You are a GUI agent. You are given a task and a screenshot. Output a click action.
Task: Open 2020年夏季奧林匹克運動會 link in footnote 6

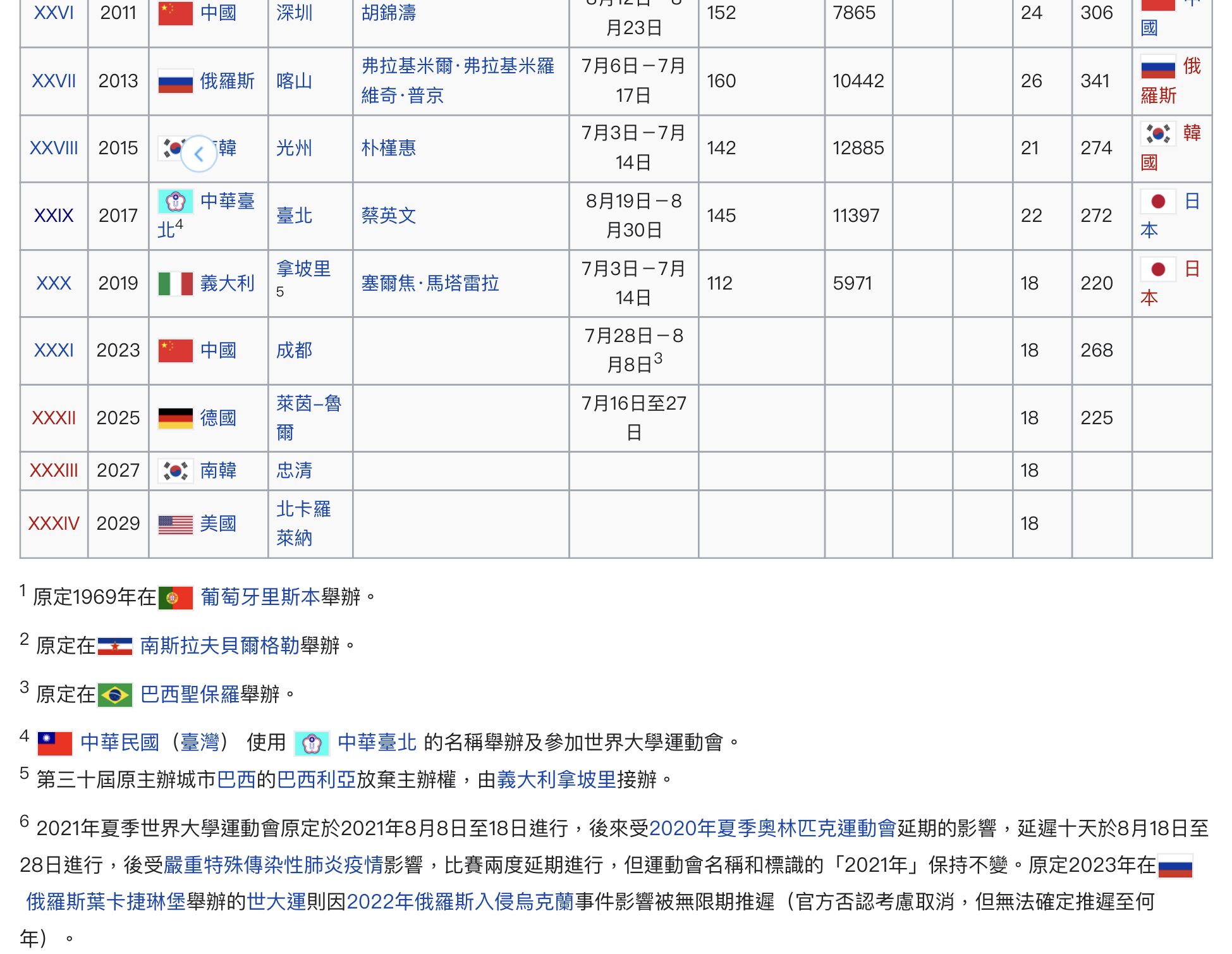pos(772,828)
